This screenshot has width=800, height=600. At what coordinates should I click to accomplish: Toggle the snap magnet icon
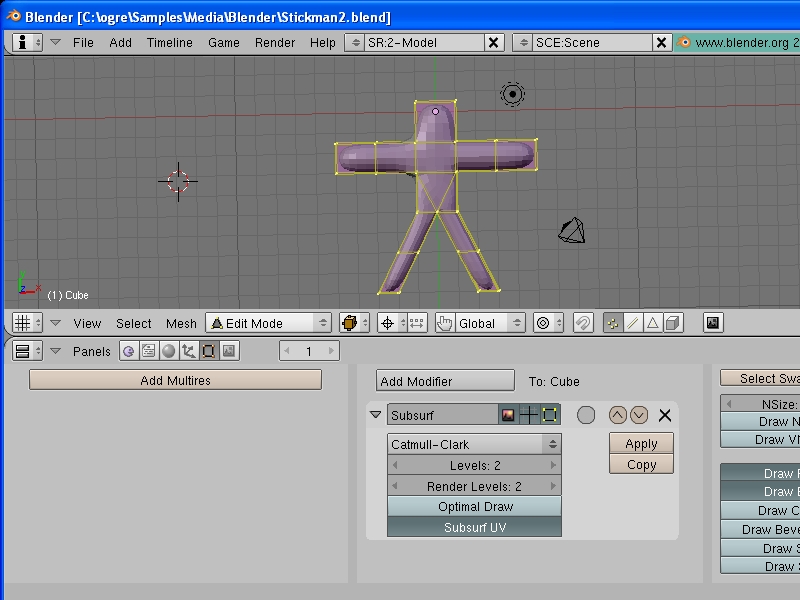[583, 323]
